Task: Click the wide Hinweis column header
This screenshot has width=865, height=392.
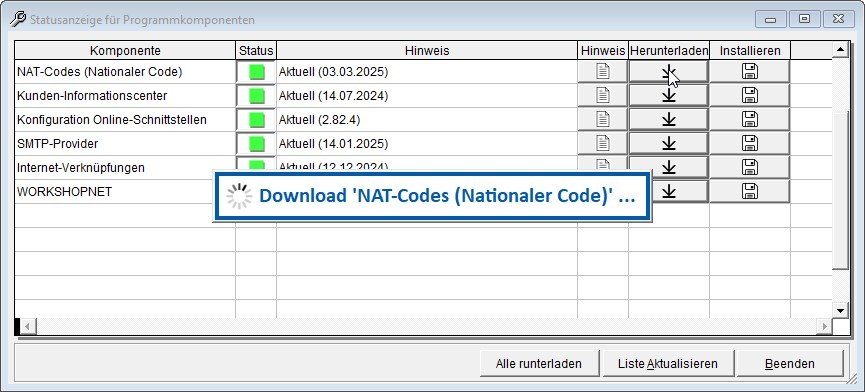Action: tap(427, 51)
